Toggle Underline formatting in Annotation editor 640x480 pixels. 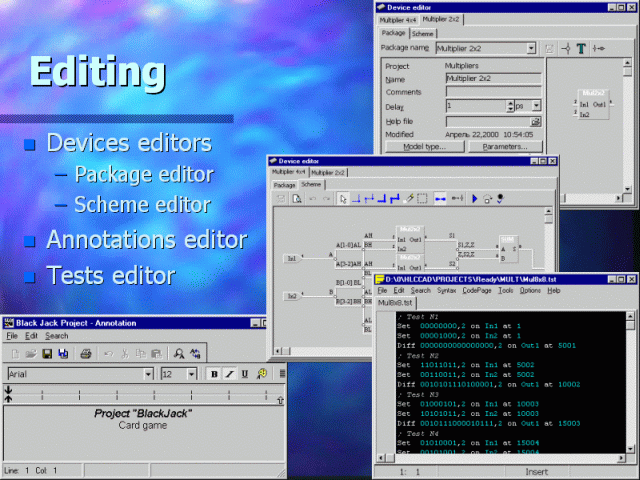tap(244, 374)
